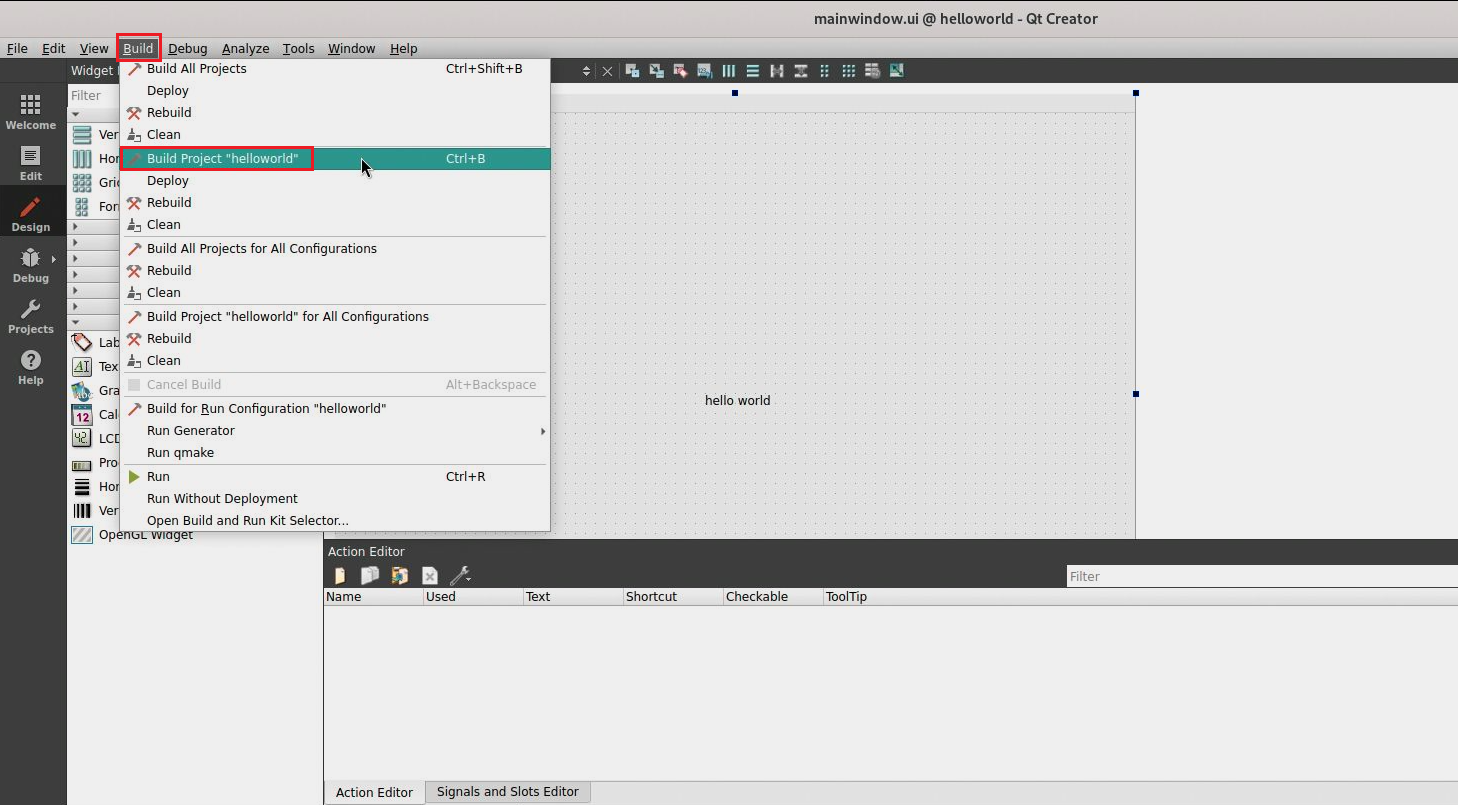
Task: Click Lay Out in a Grid icon
Action: click(848, 71)
